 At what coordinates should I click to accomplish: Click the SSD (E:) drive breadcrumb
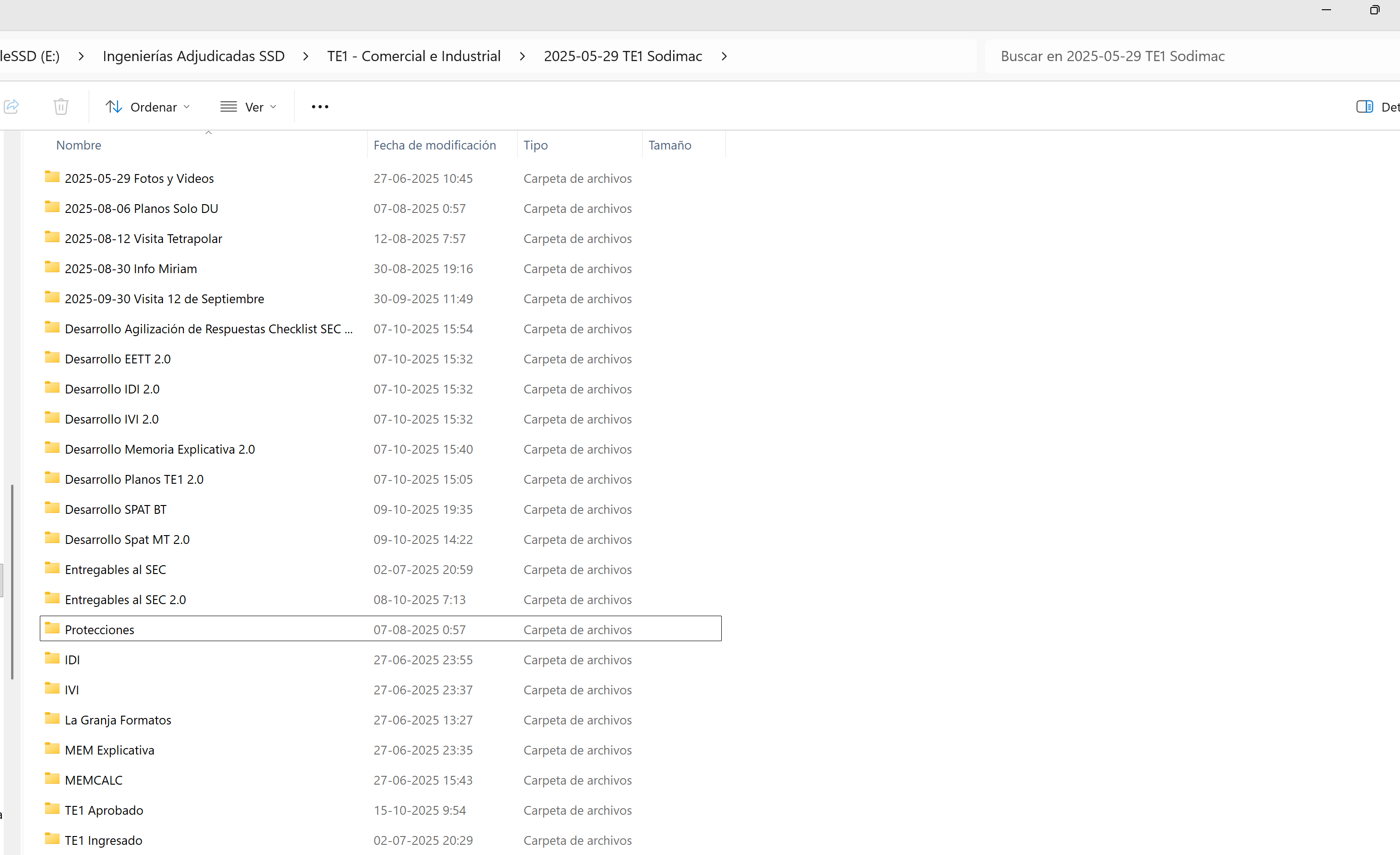(30, 56)
